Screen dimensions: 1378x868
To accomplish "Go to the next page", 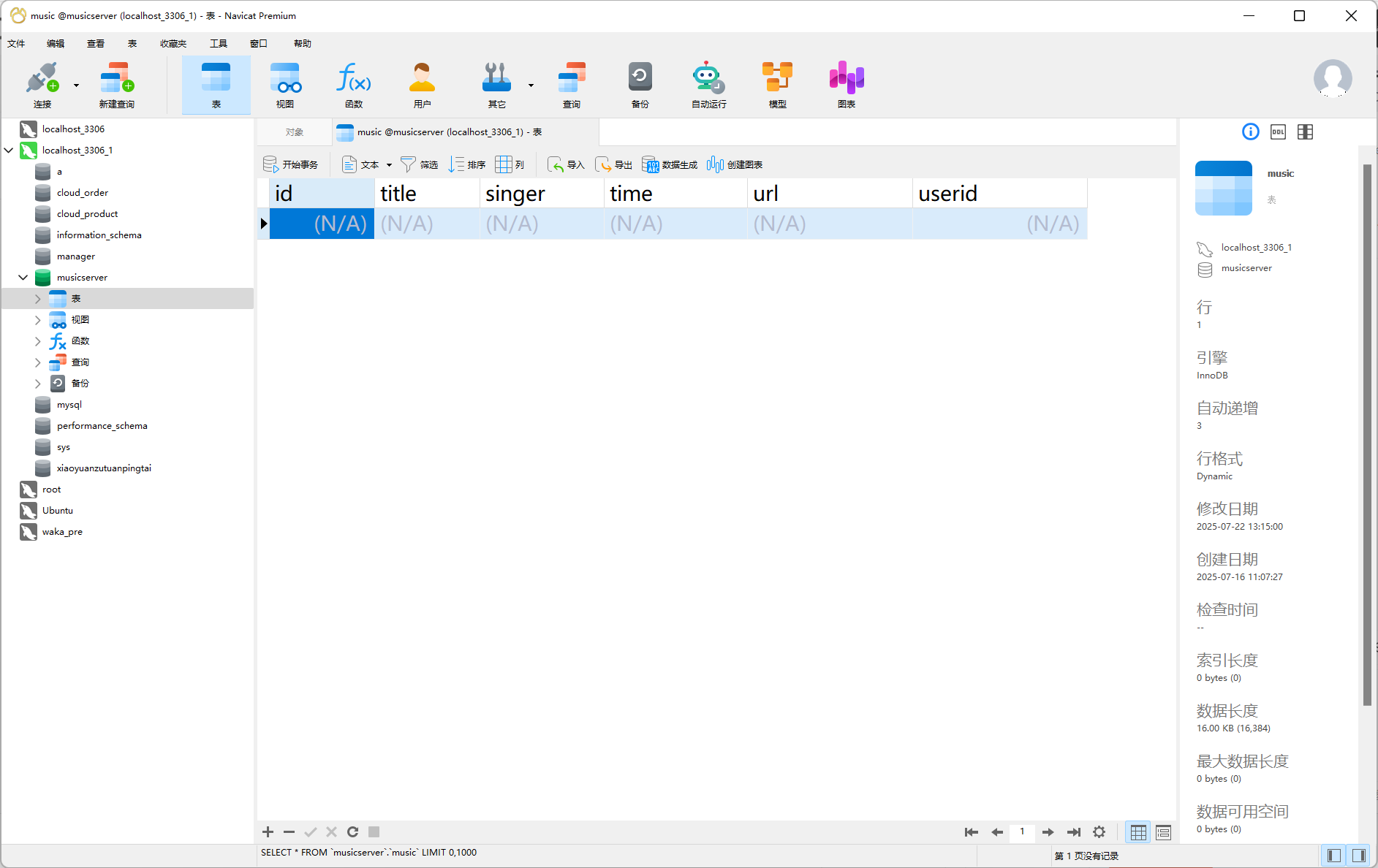I will point(1048,832).
